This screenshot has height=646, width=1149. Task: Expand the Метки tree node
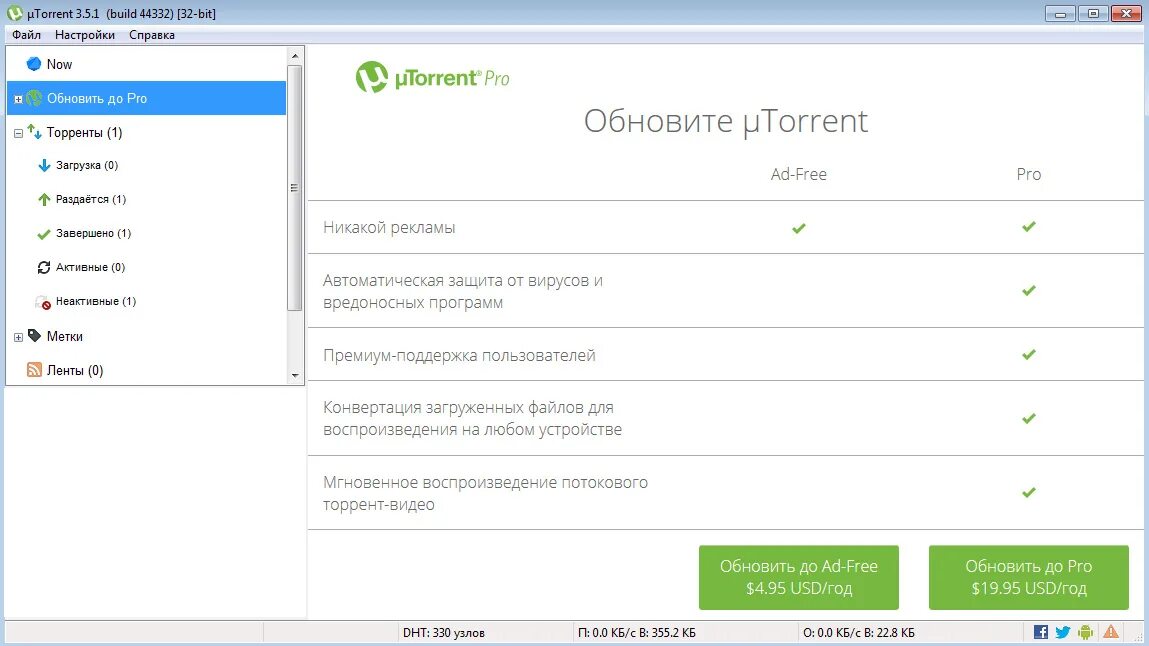(18, 337)
